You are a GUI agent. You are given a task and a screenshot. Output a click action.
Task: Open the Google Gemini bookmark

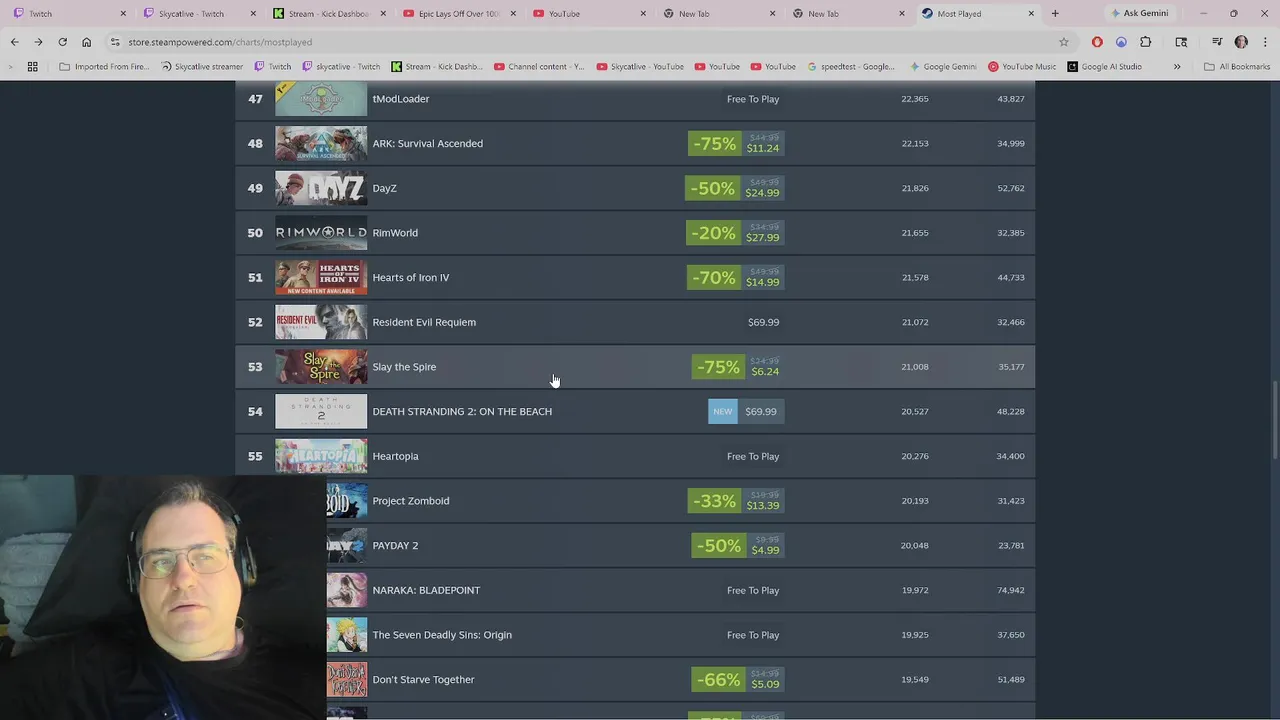[x=943, y=67]
